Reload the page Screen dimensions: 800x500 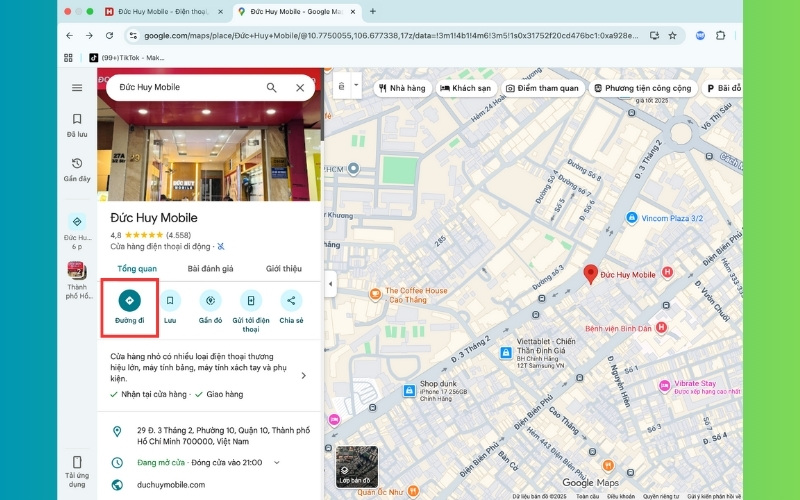(109, 35)
